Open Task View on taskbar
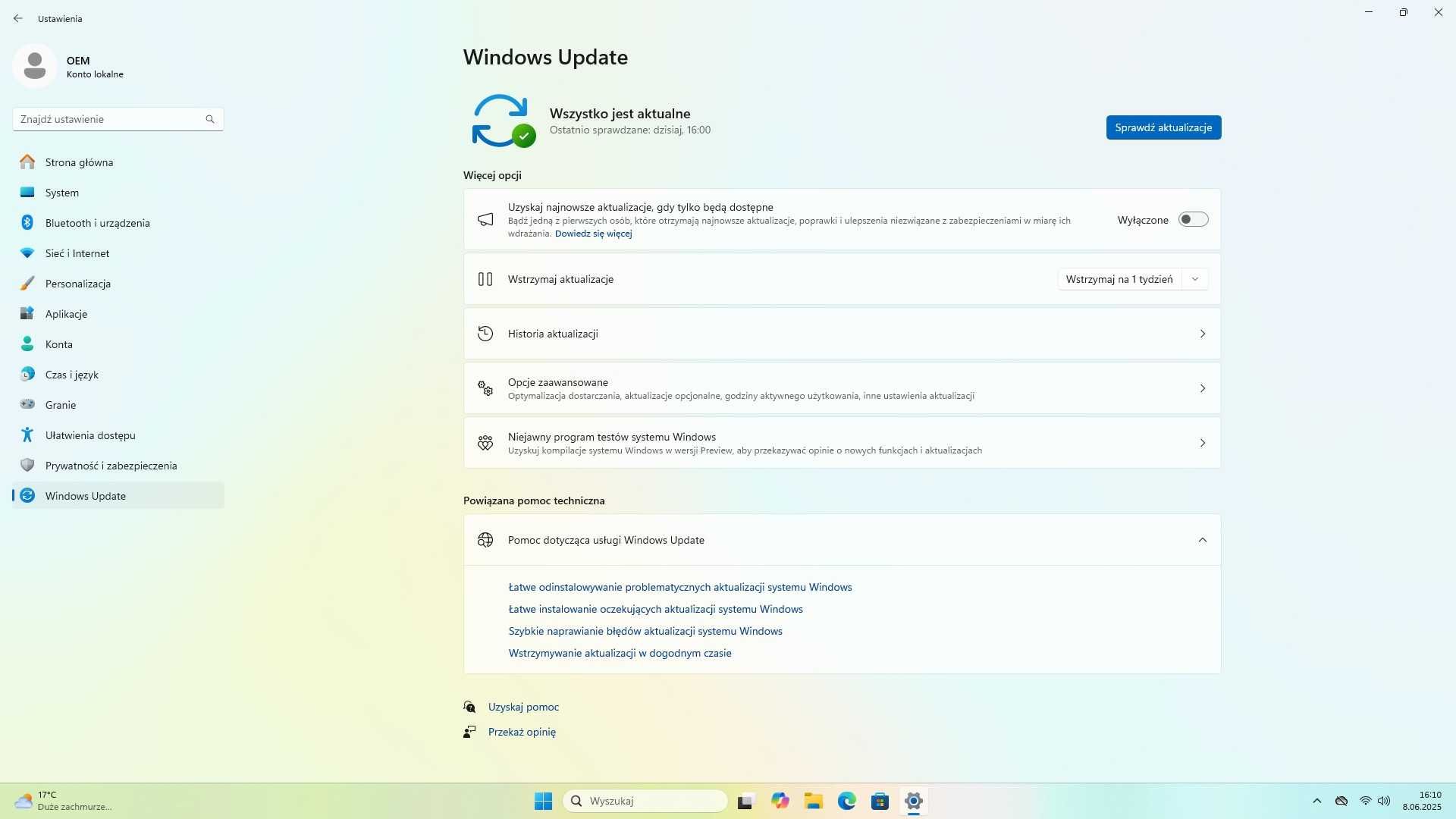 [746, 801]
